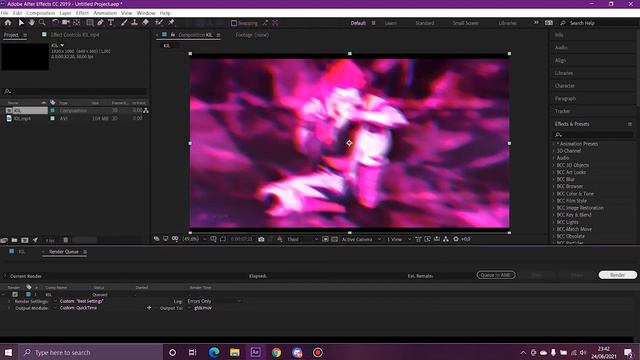Image resolution: width=640 pixels, height=360 pixels.
Task: Open the magnification ratio dropdown (49.6%)
Action: pos(194,239)
